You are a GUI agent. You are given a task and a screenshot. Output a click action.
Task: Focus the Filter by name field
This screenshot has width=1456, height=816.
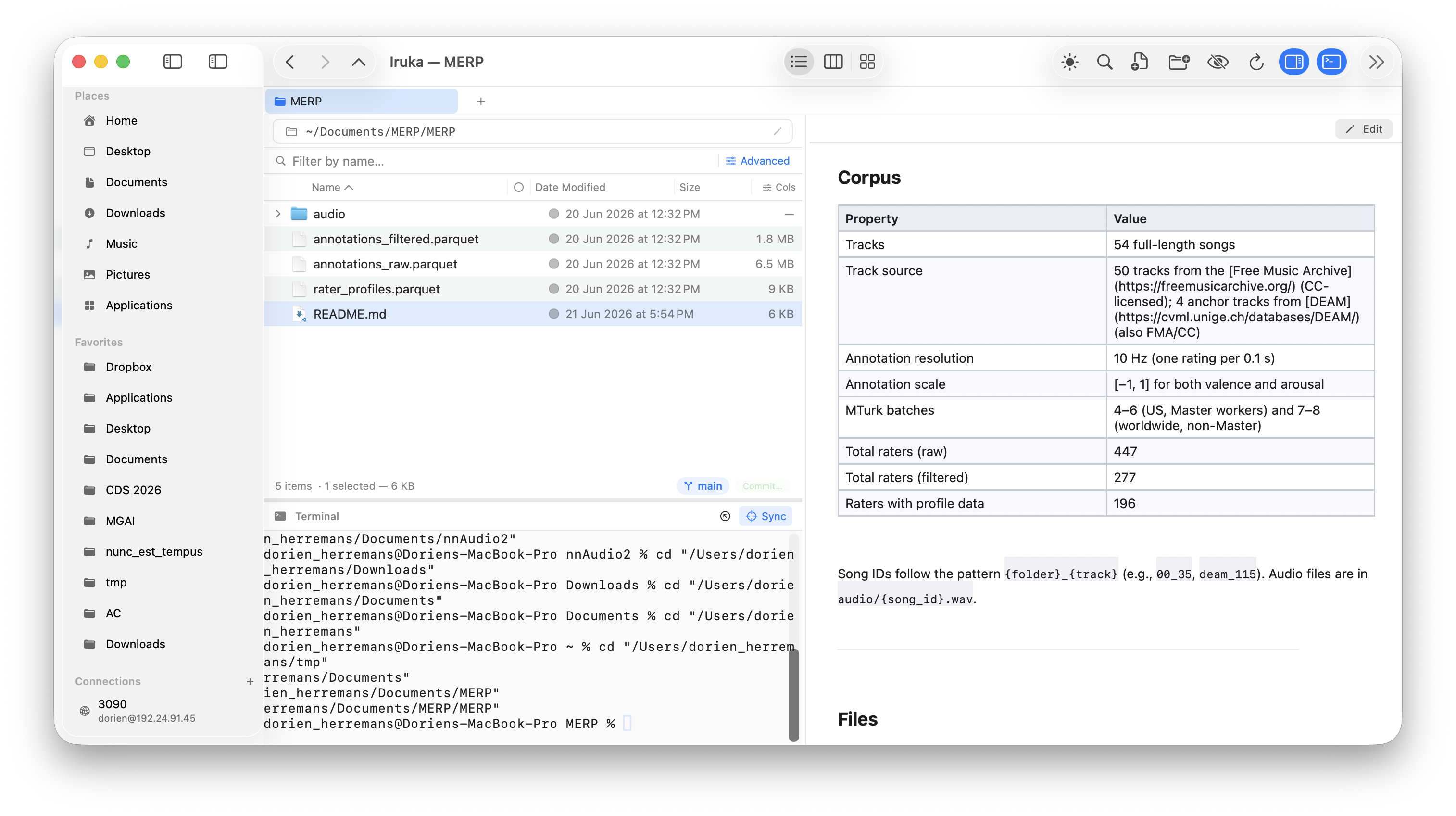pyautogui.click(x=495, y=161)
